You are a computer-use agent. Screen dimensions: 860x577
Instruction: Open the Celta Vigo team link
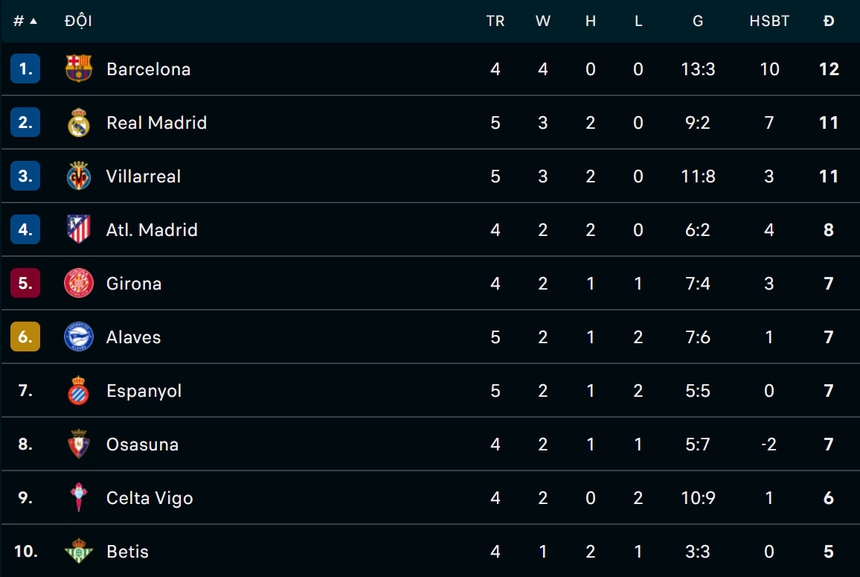coord(149,498)
